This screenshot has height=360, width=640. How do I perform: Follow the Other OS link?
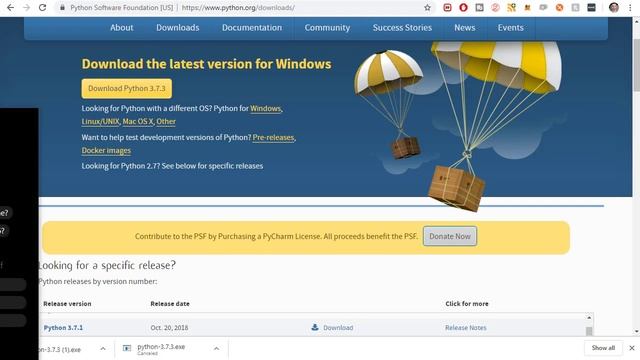(x=166, y=122)
